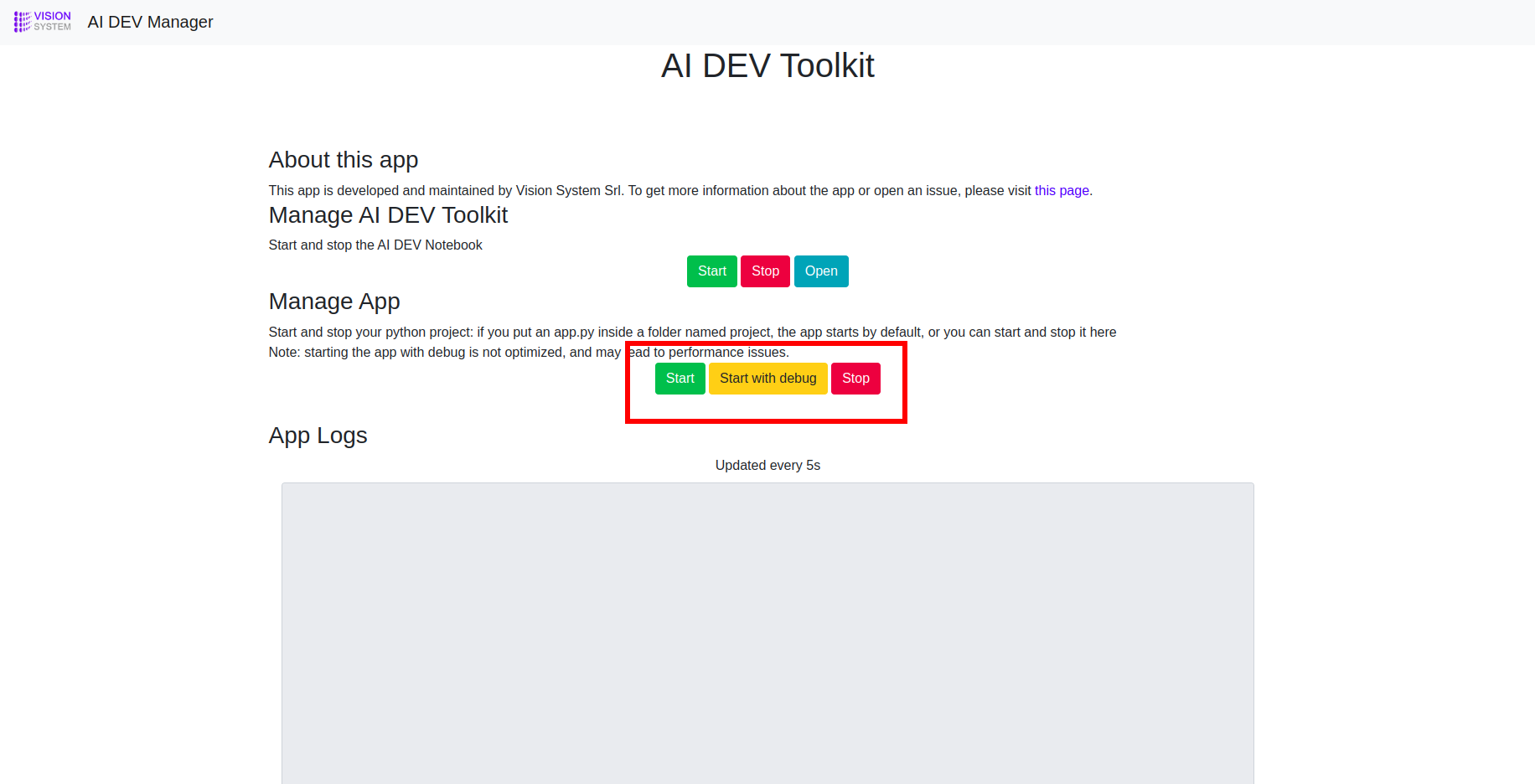Start the AI DEV Notebook

click(x=712, y=271)
